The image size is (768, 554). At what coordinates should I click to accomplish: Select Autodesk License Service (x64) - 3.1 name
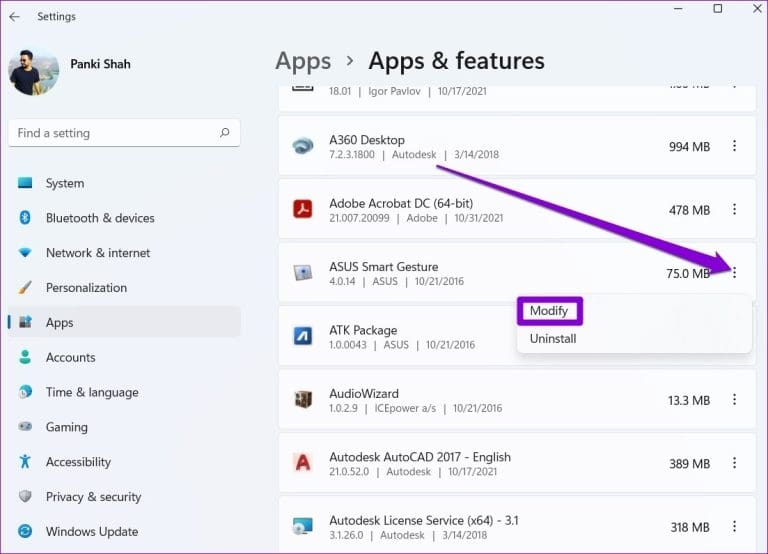point(424,520)
